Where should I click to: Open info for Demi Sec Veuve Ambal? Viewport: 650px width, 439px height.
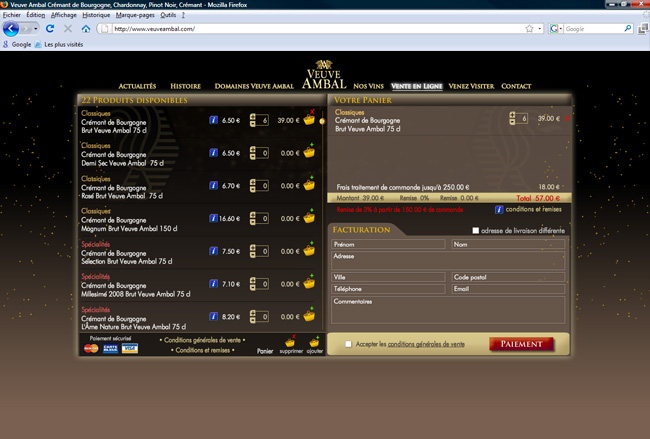213,153
